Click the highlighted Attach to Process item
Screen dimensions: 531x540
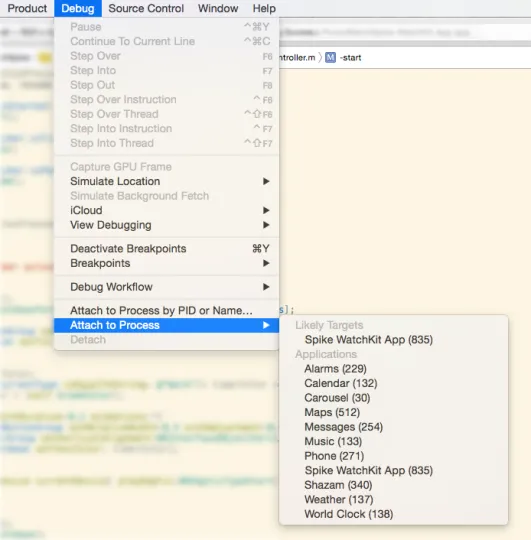167,325
